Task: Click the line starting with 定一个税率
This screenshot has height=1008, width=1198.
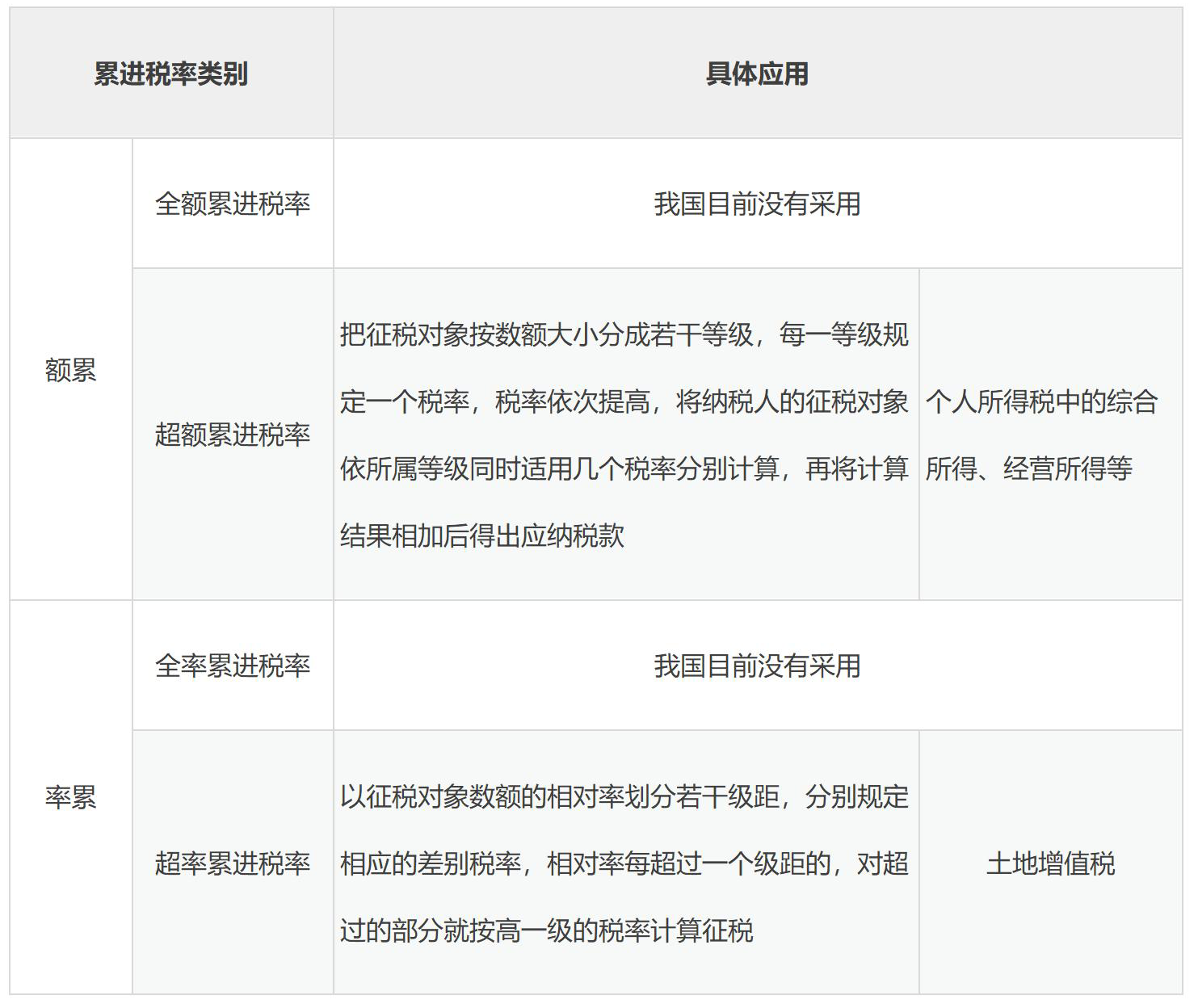Action: (x=624, y=401)
